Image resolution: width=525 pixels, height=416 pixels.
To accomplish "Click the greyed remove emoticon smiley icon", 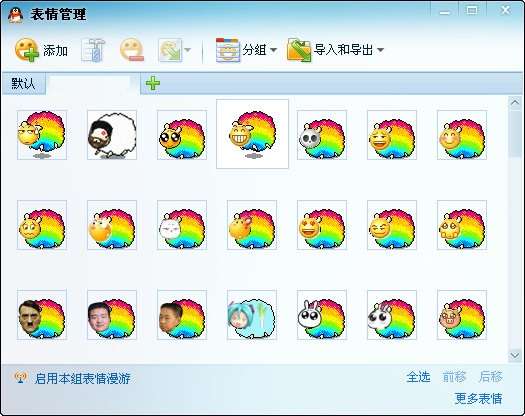I will click(x=132, y=50).
